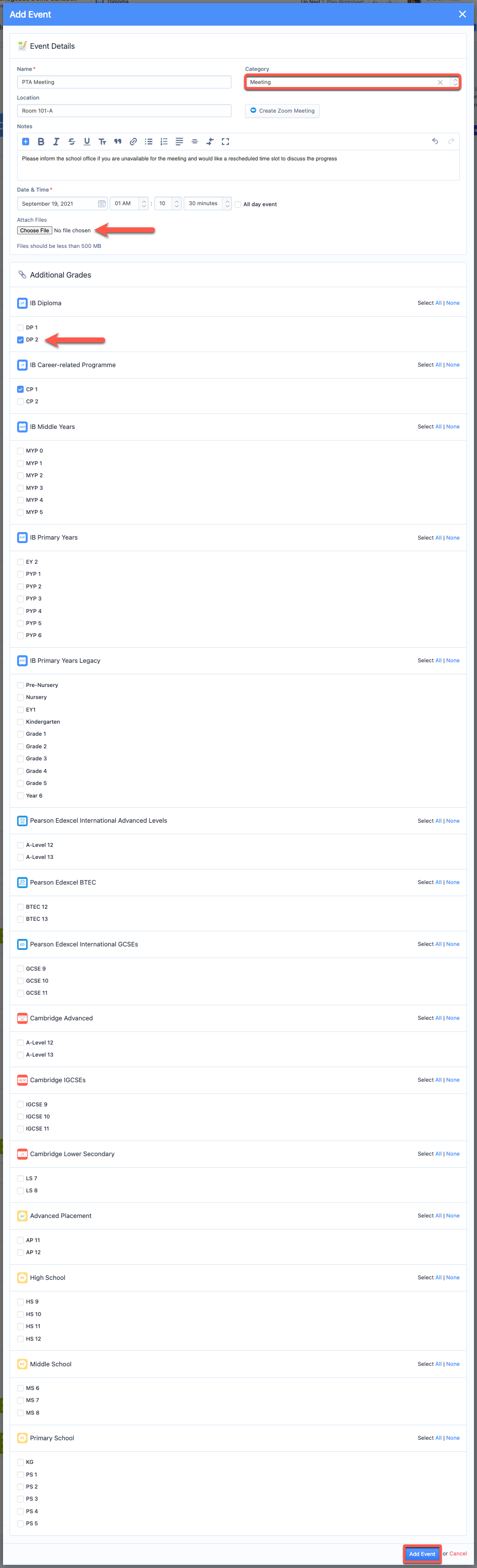Open the date picker calendar icon
Image resolution: width=477 pixels, height=1568 pixels.
click(102, 204)
